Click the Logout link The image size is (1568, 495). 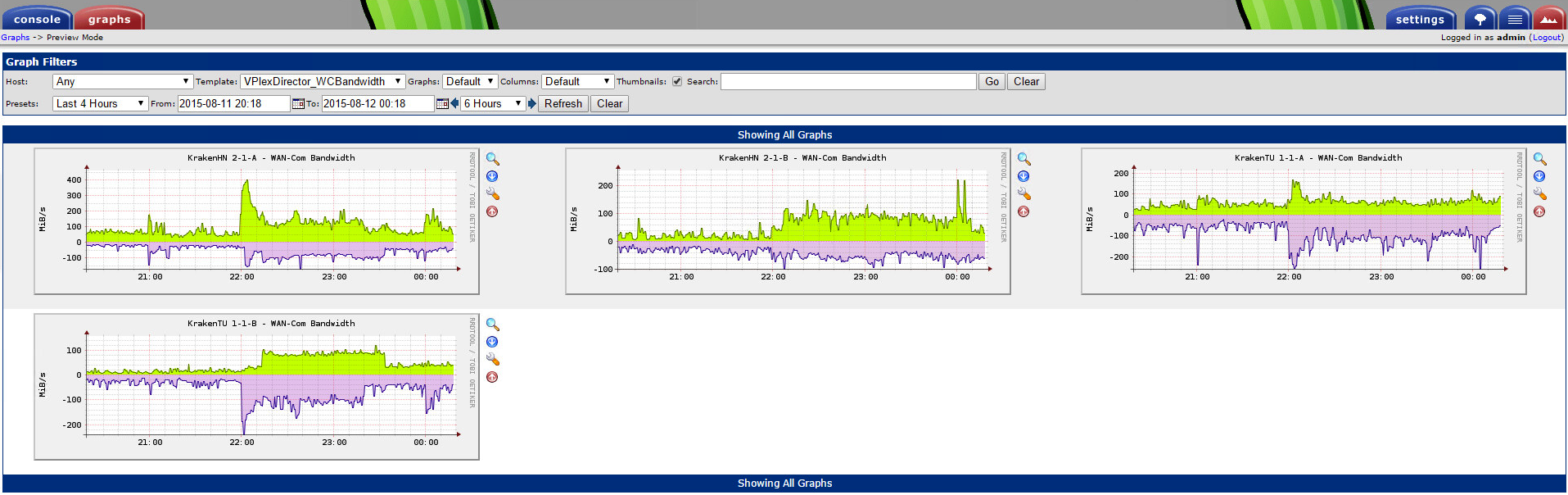[1547, 38]
